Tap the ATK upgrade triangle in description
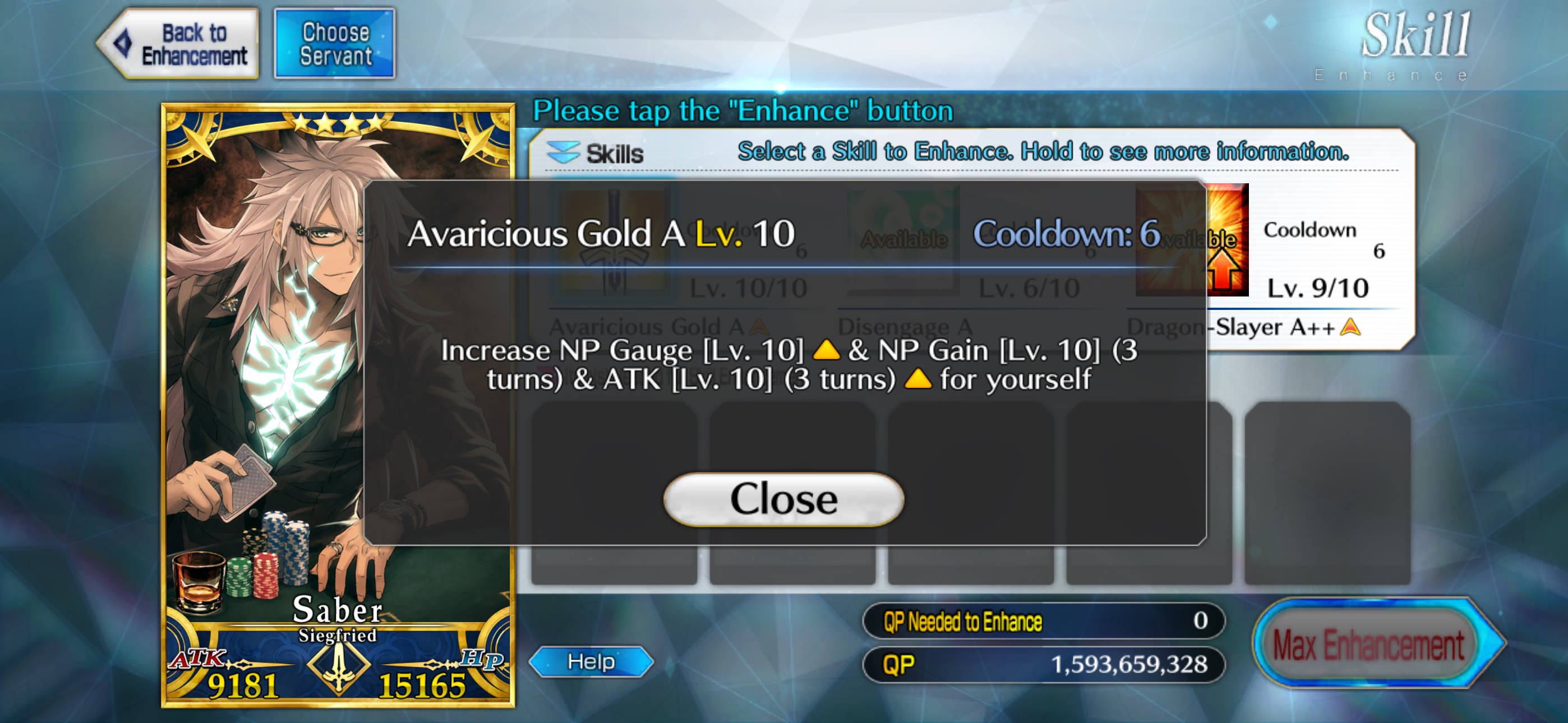 [918, 379]
